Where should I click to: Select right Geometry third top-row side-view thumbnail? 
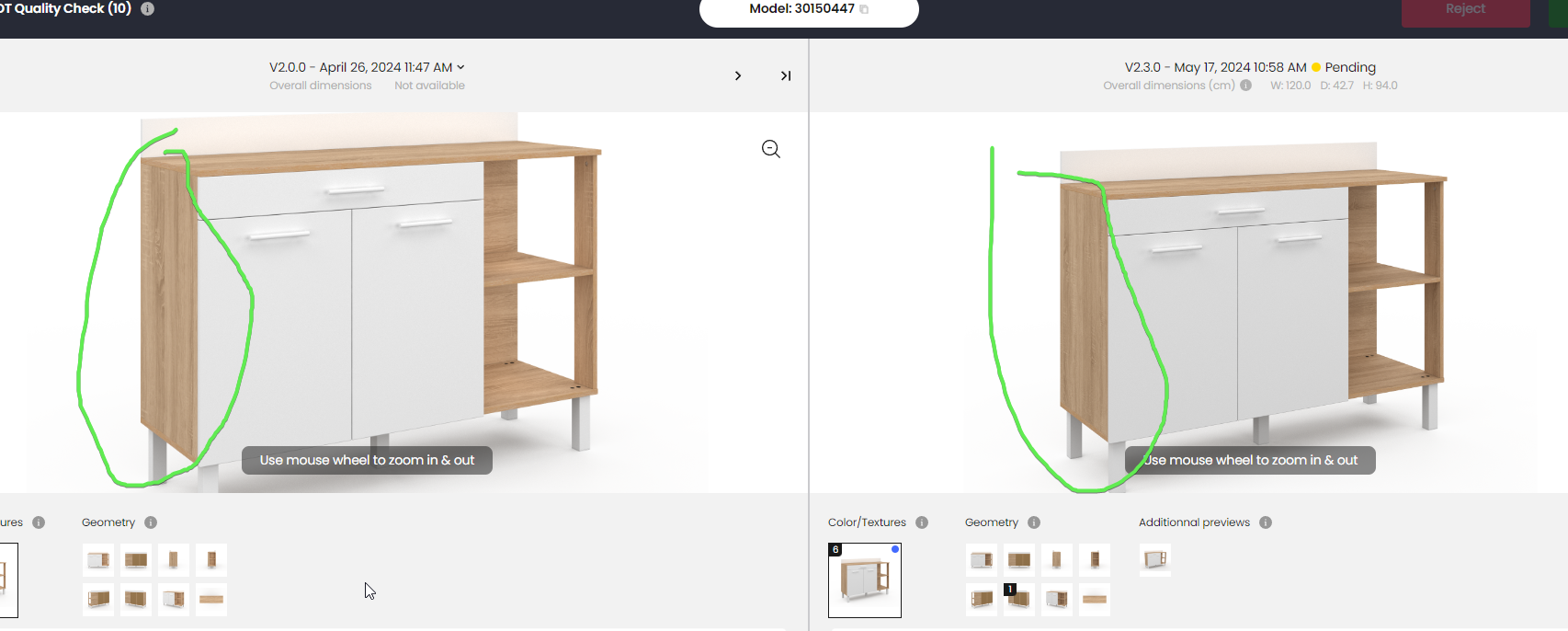(1057, 559)
